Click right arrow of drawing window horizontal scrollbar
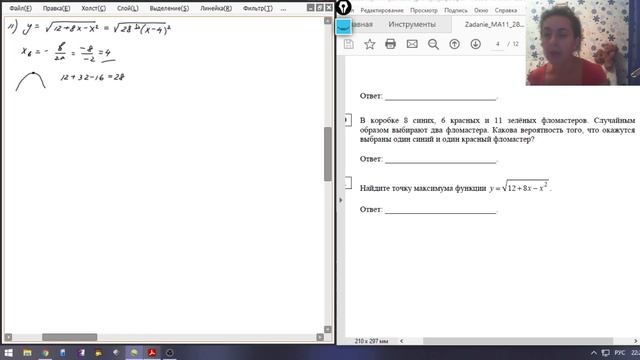This screenshot has height=360, width=640. coord(320,337)
